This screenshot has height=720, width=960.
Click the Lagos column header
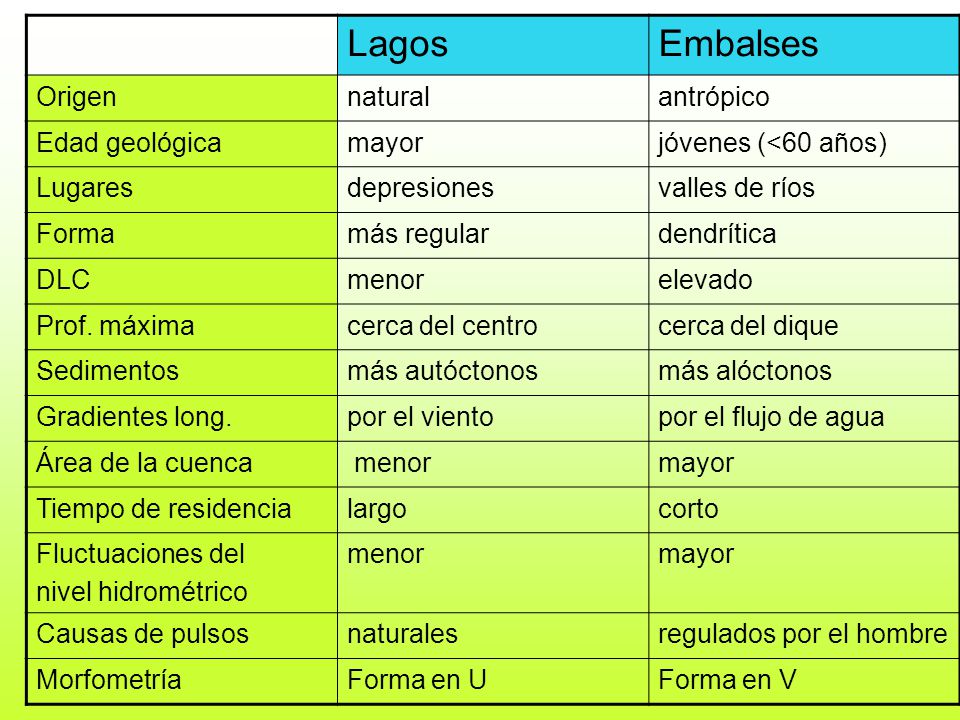pos(493,46)
